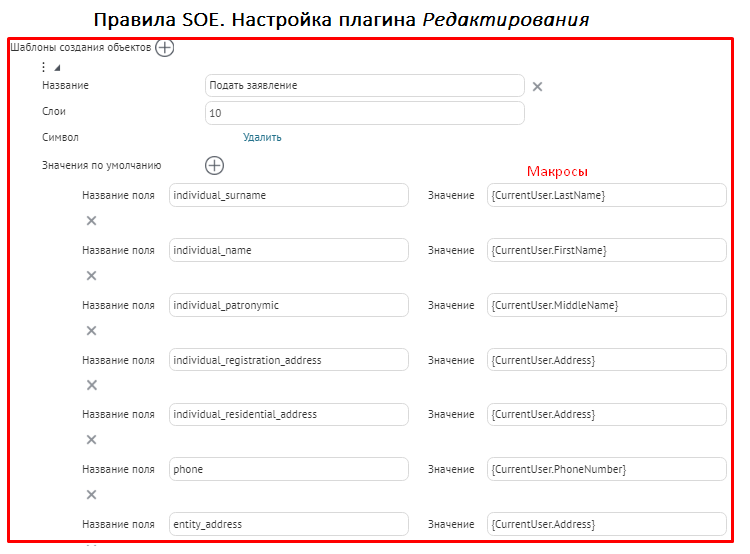Focus the individual_surname field name input

pos(289,195)
